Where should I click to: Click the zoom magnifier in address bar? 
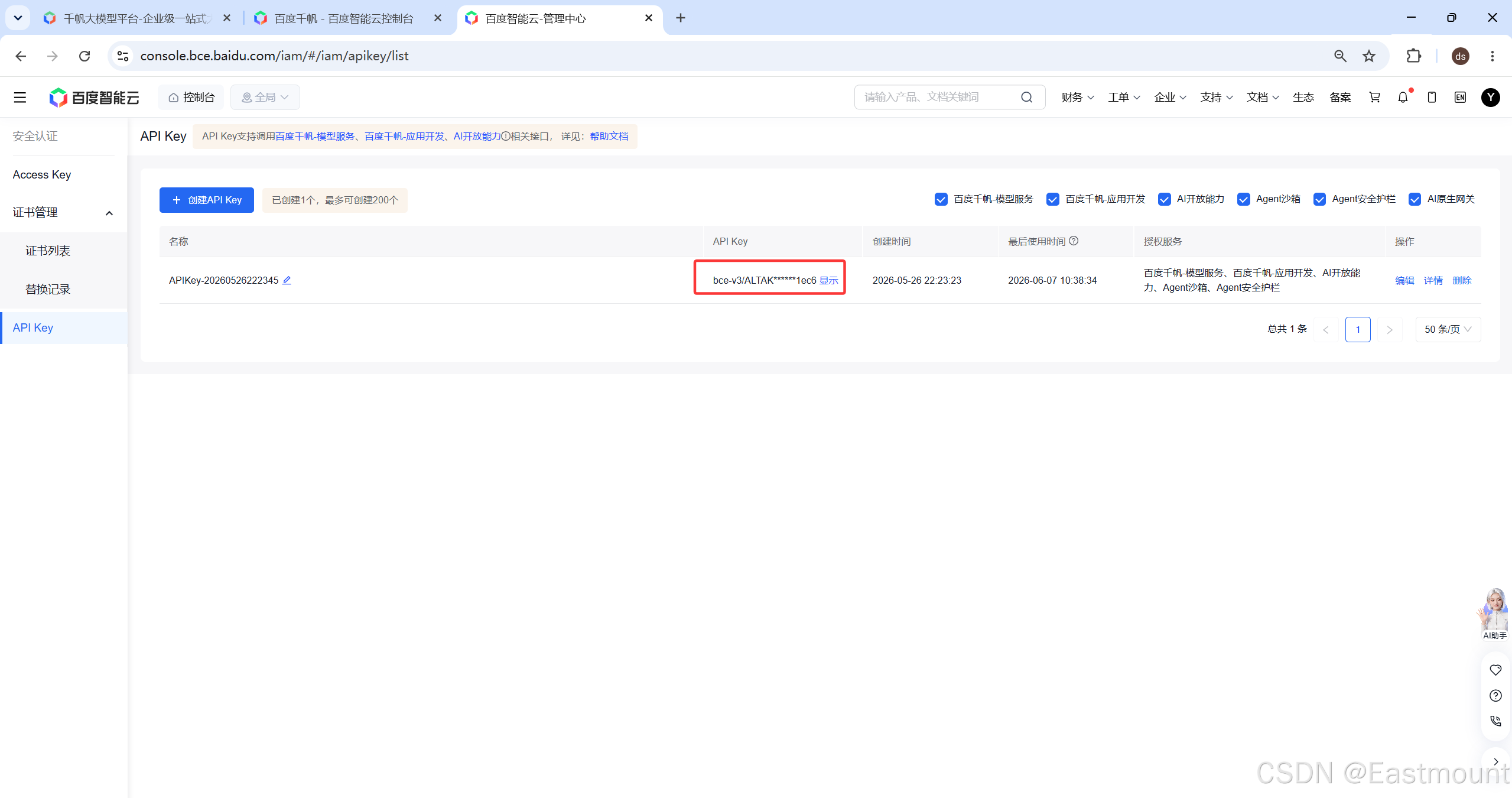[x=1340, y=56]
